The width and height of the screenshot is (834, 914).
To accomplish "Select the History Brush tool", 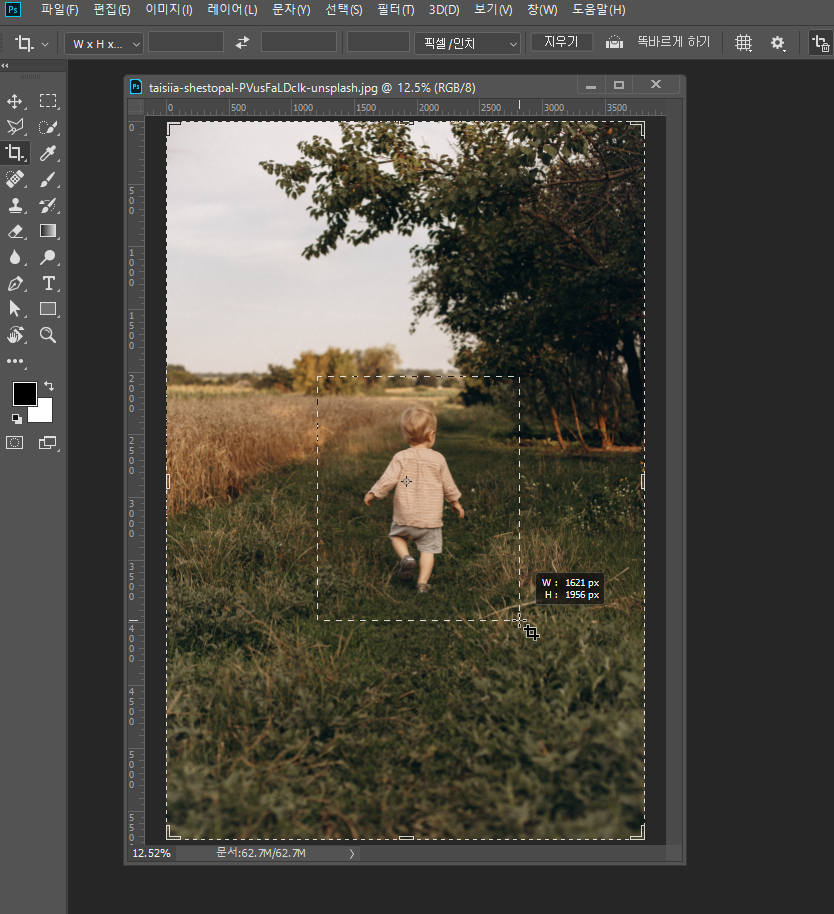I will 48,205.
